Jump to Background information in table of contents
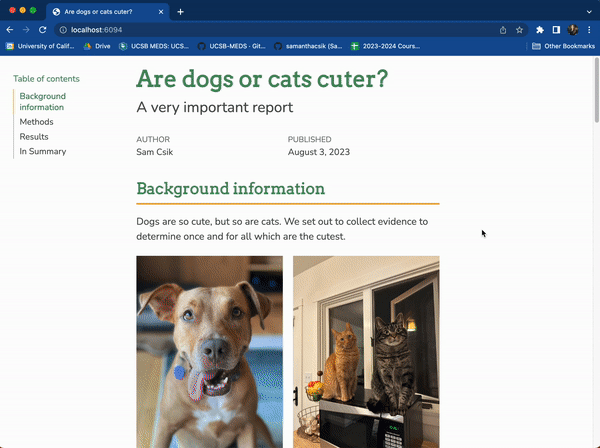This screenshot has width=600, height=448. [x=42, y=102]
